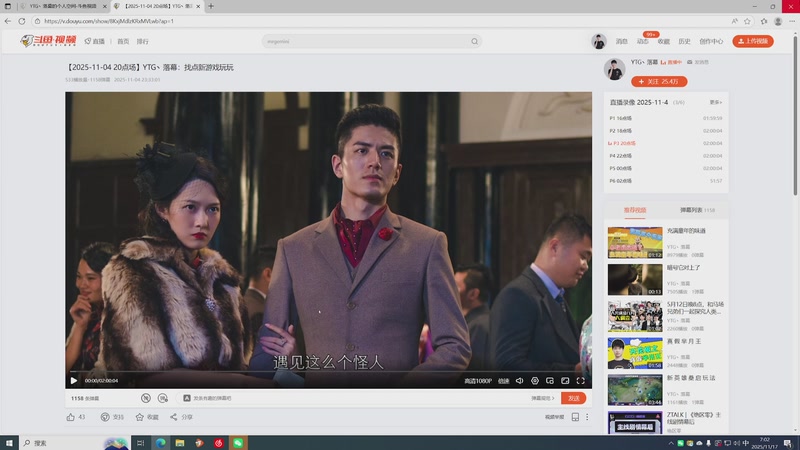The height and width of the screenshot is (450, 800).
Task: Support the video with the coin icon
Action: (x=105, y=417)
